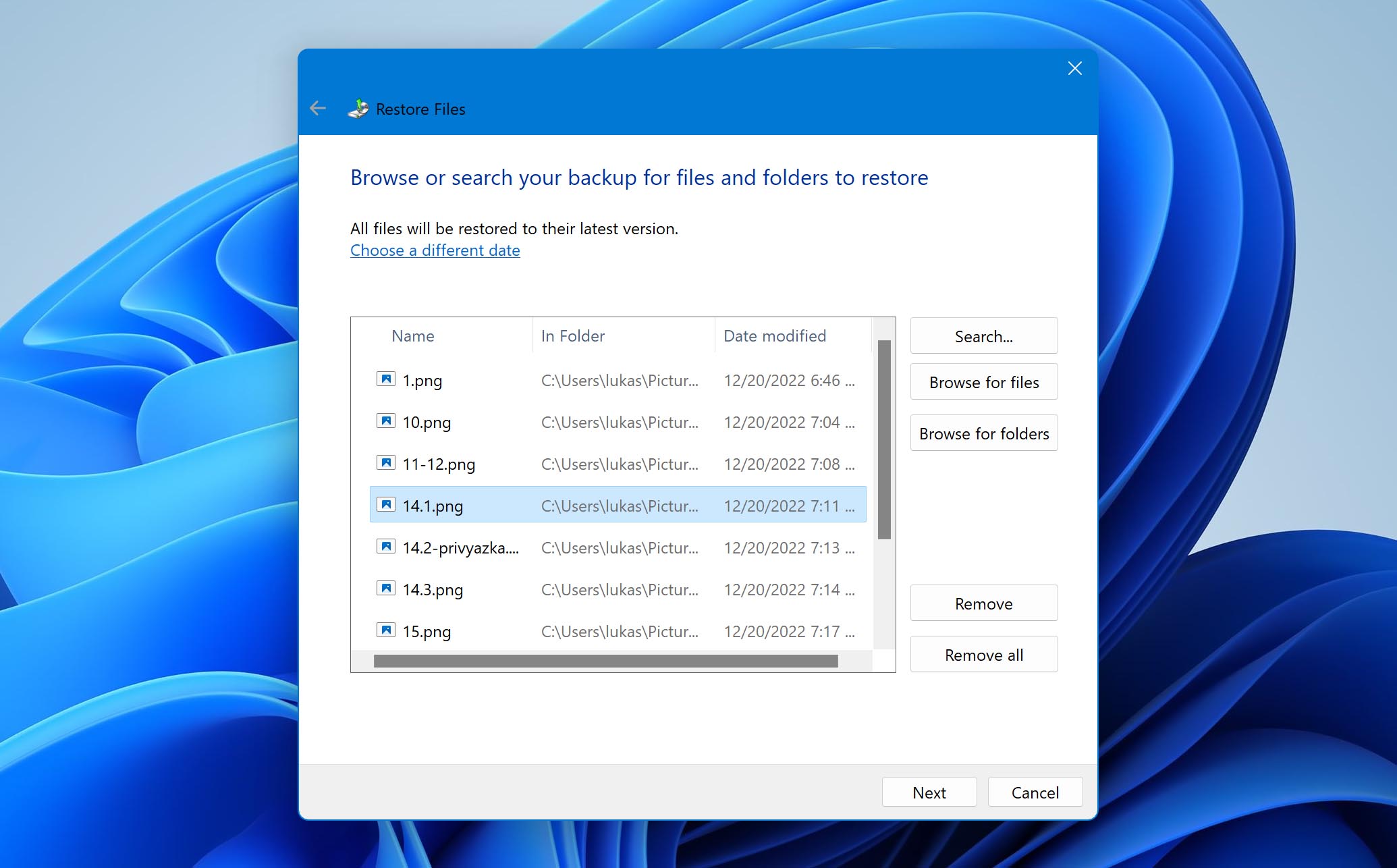The height and width of the screenshot is (868, 1397).
Task: Open Browse for files option
Action: tap(983, 382)
